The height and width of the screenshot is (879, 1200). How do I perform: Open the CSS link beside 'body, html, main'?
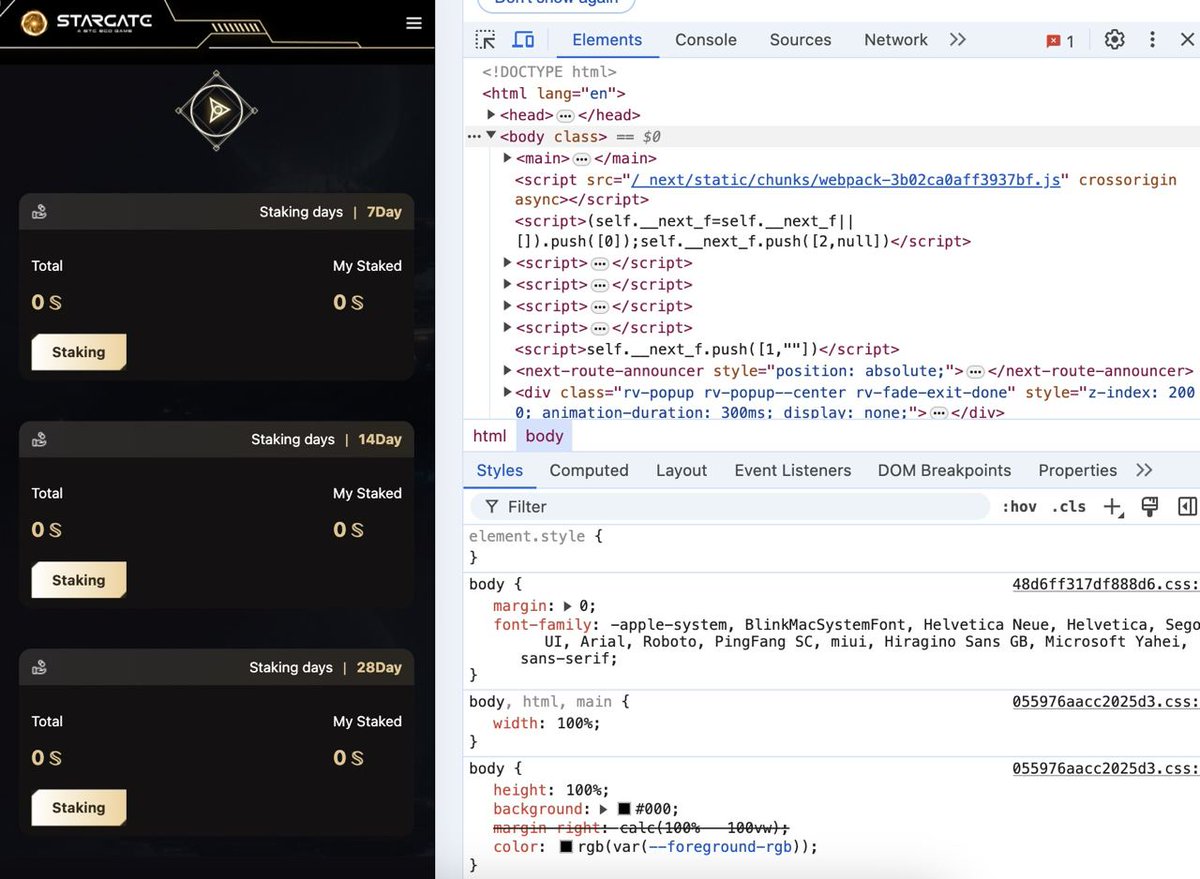(x=1105, y=702)
